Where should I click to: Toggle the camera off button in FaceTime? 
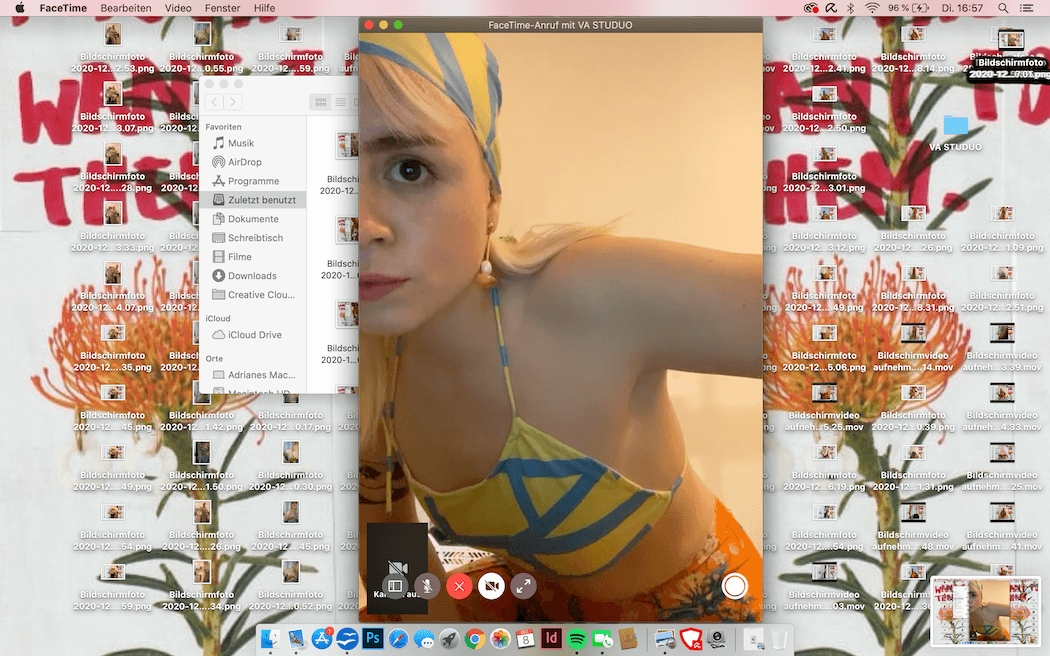[491, 586]
